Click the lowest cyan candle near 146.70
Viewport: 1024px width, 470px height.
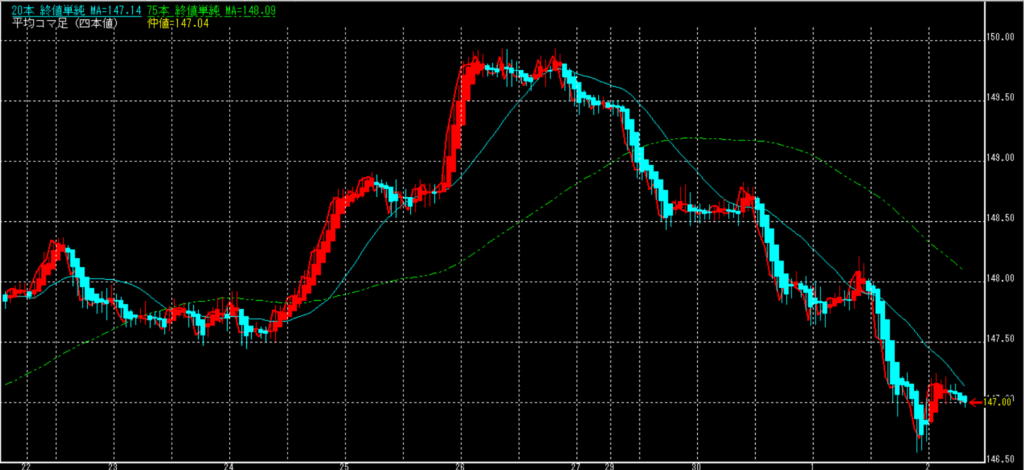[x=922, y=428]
